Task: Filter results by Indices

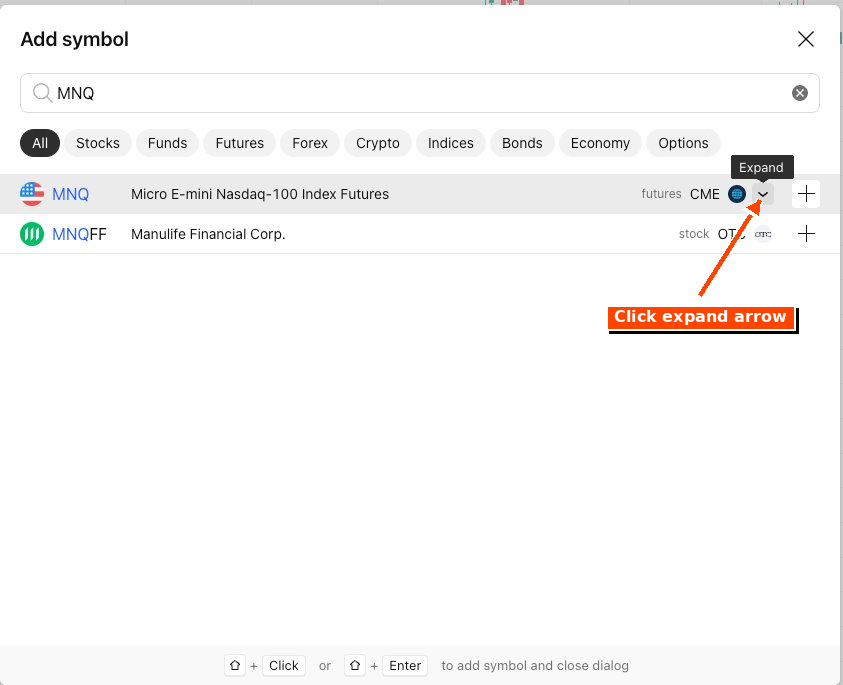Action: click(x=451, y=143)
